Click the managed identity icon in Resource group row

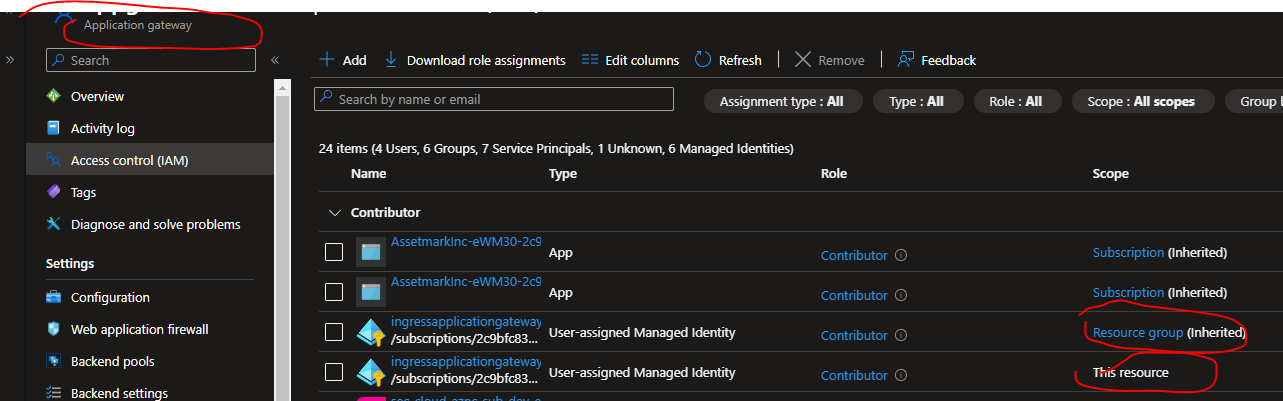click(371, 333)
